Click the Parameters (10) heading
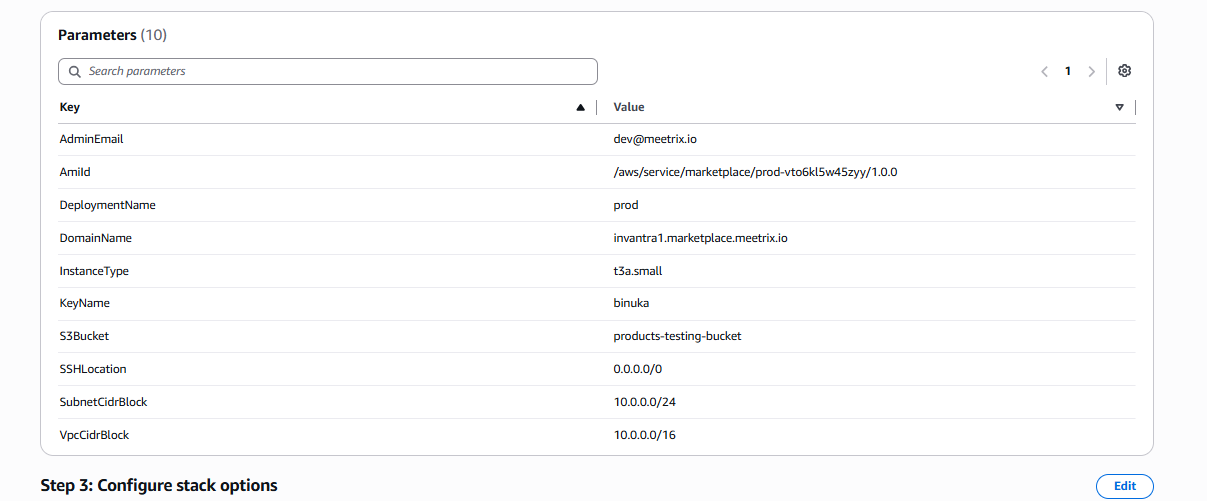The height and width of the screenshot is (501, 1207). pyautogui.click(x=112, y=35)
